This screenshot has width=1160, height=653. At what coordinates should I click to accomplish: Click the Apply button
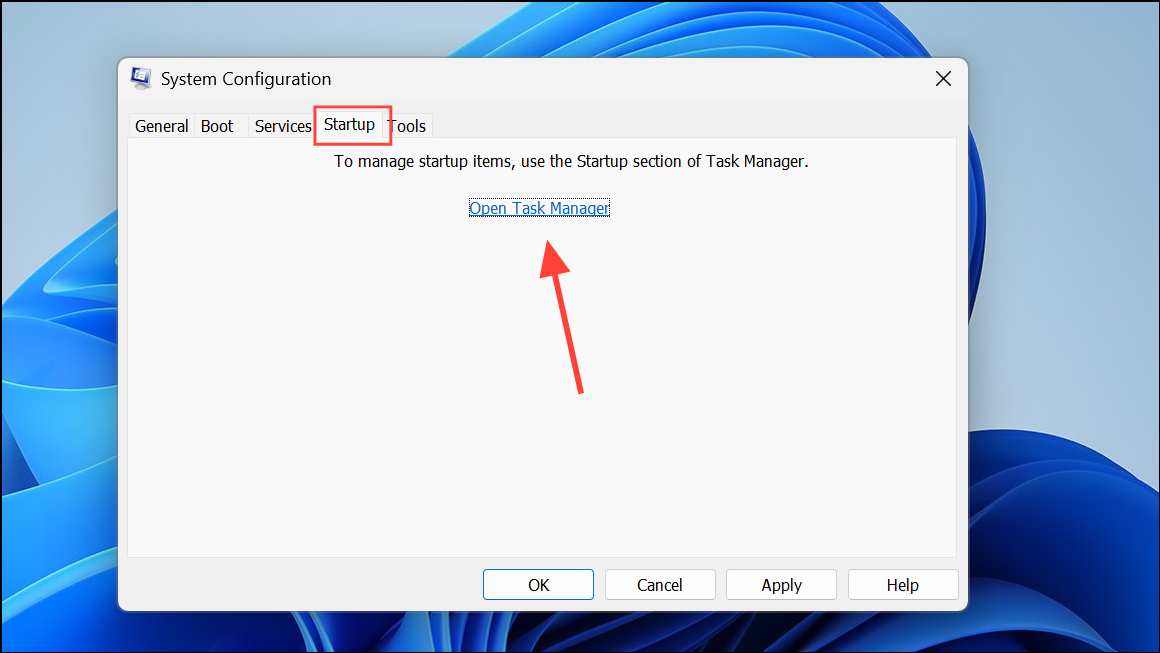(781, 585)
